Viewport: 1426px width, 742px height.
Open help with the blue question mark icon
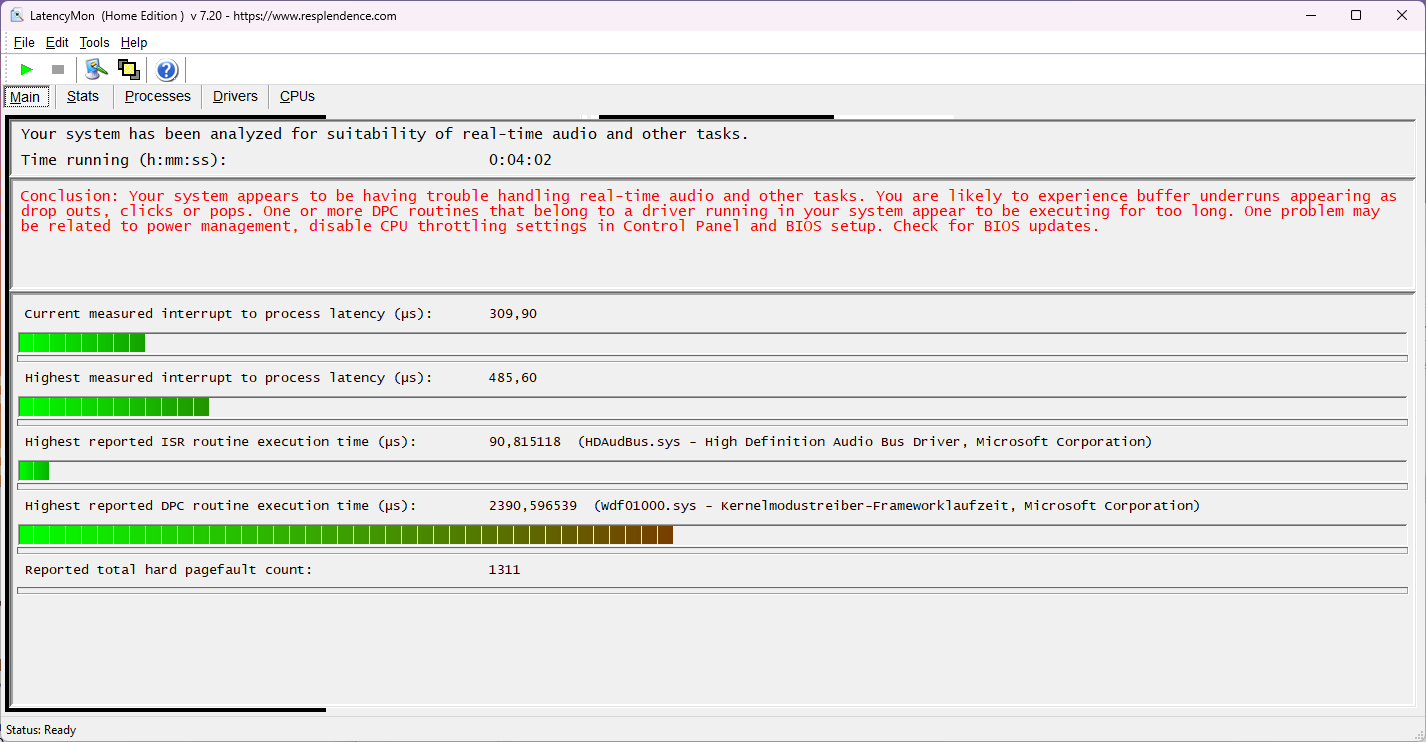(x=167, y=70)
